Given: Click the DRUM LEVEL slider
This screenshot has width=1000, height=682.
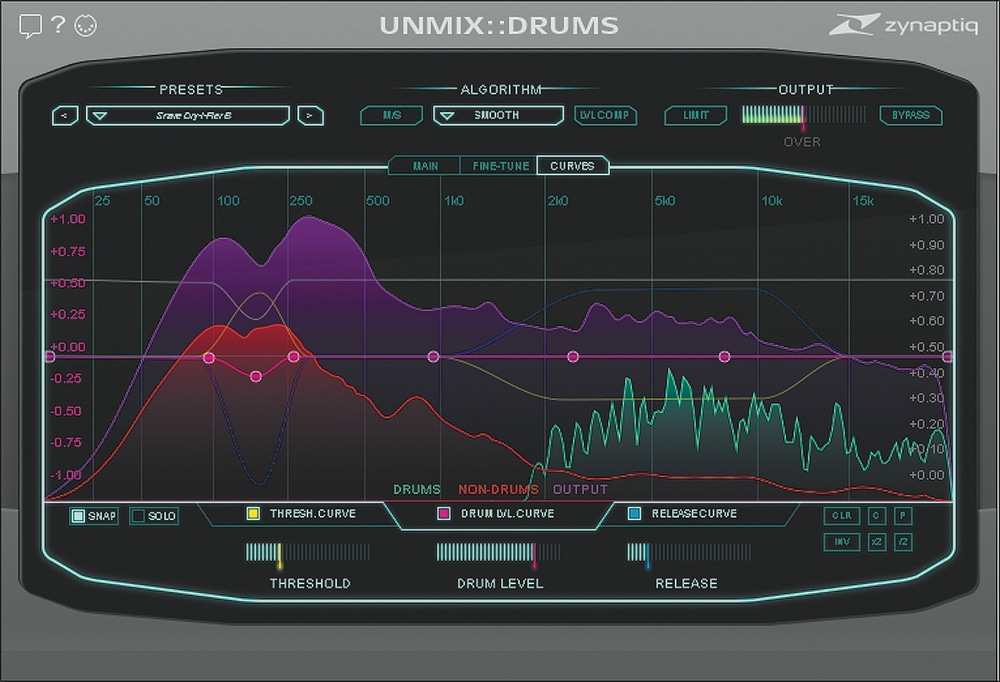Looking at the screenshot, I should (499, 552).
